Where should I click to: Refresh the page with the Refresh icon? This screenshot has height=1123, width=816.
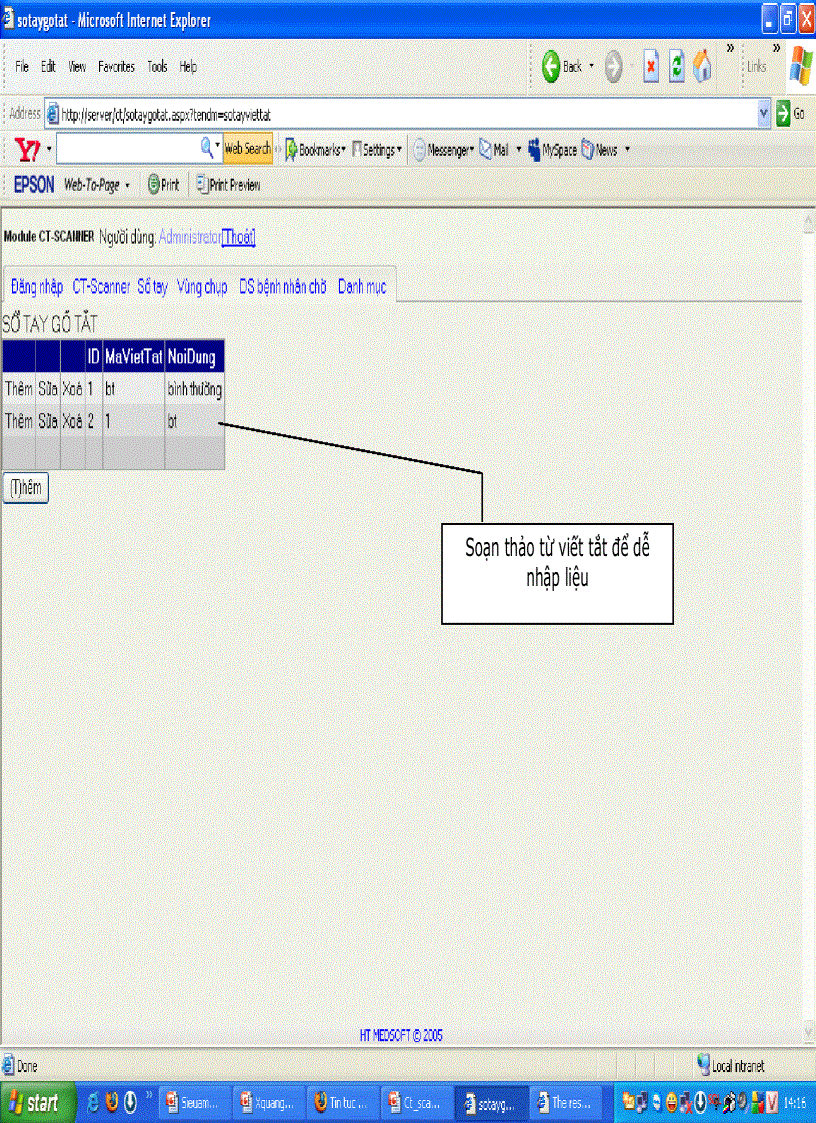coord(677,67)
